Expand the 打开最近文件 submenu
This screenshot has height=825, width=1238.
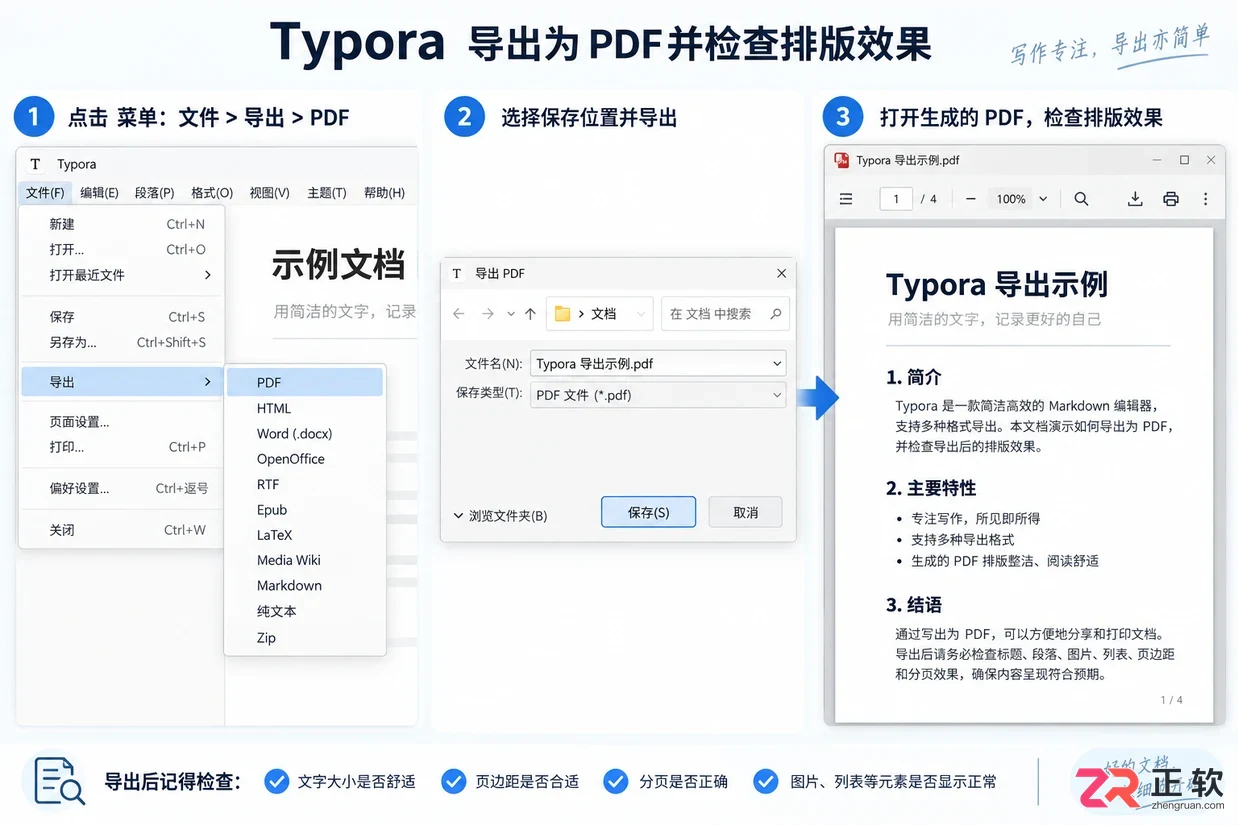coord(122,275)
